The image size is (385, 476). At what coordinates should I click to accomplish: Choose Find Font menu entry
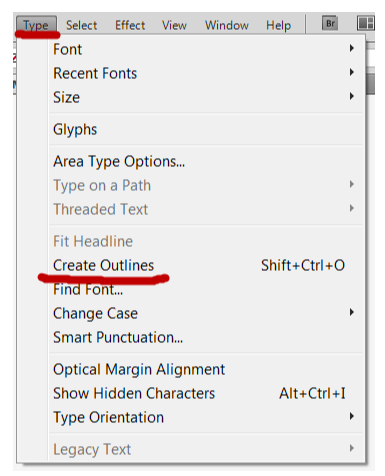tap(206, 289)
